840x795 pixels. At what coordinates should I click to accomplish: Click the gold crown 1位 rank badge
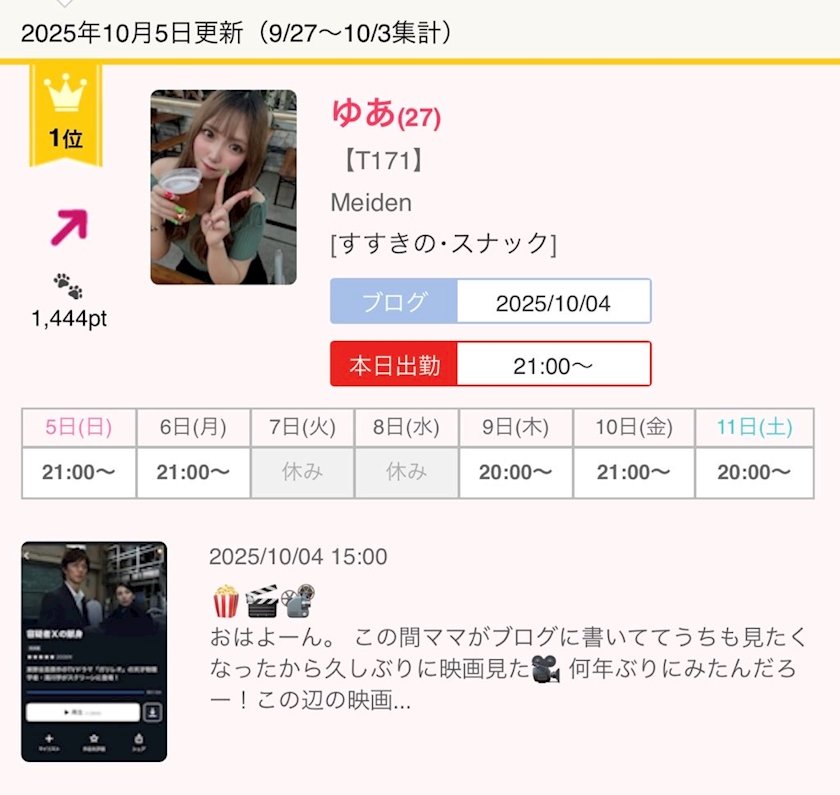(66, 115)
